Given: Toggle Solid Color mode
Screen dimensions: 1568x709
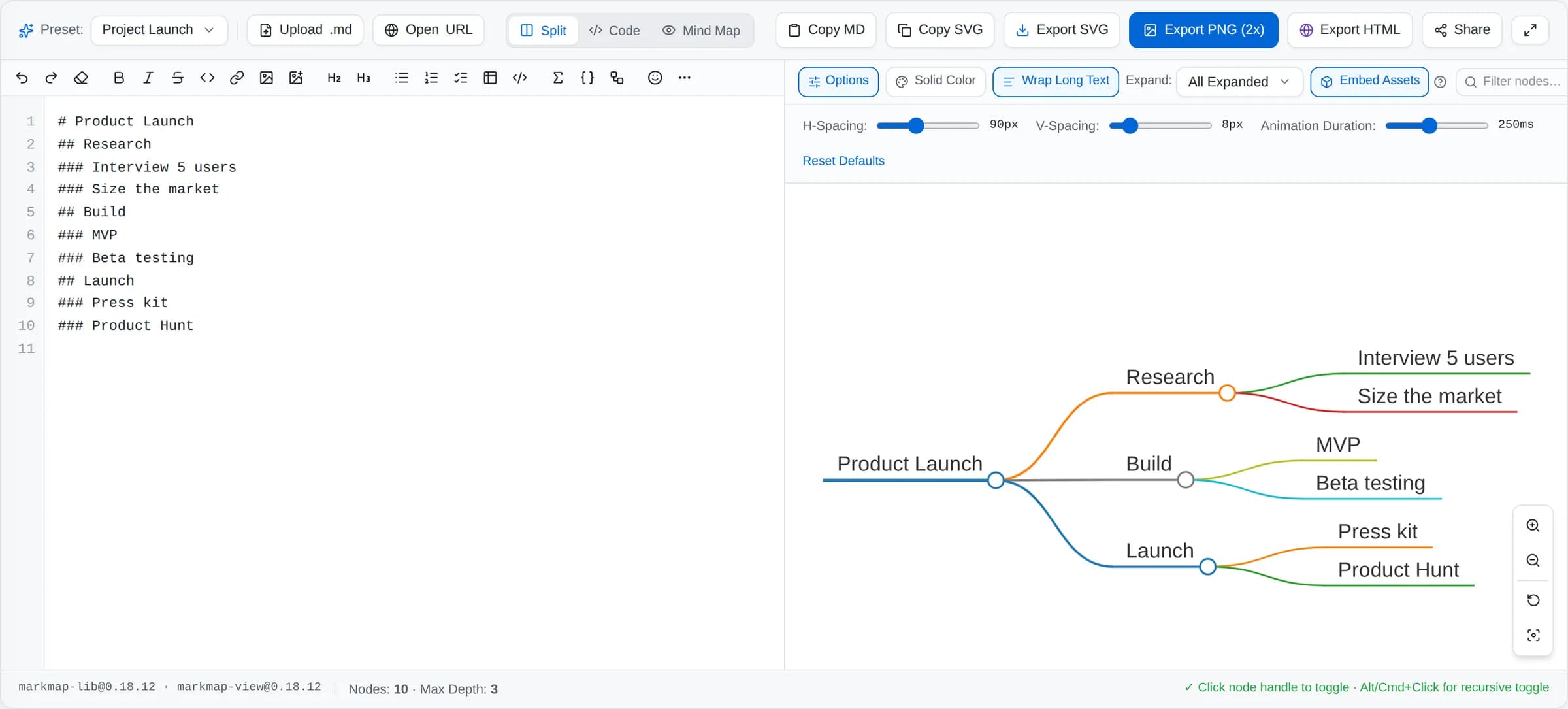Looking at the screenshot, I should click(x=936, y=81).
